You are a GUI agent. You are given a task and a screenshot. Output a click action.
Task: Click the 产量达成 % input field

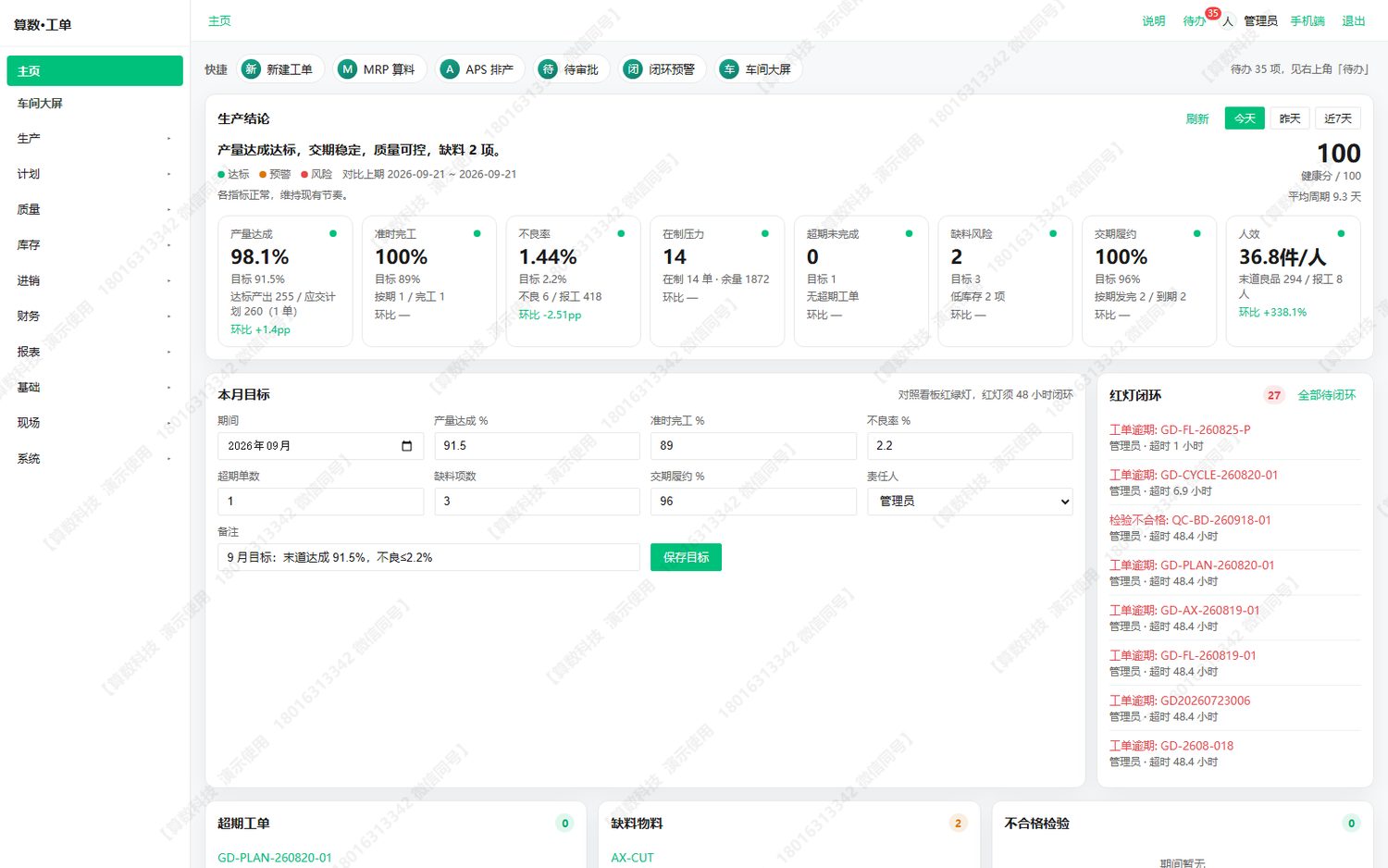click(x=537, y=446)
